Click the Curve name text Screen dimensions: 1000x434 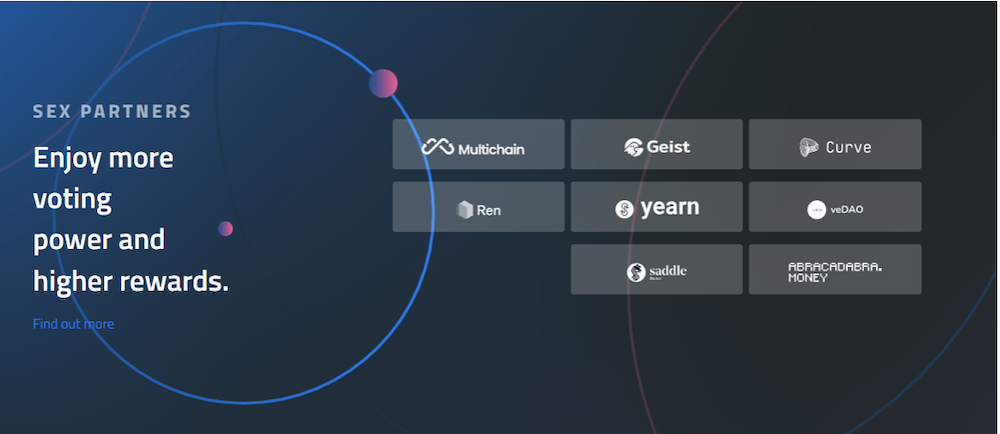[x=849, y=147]
